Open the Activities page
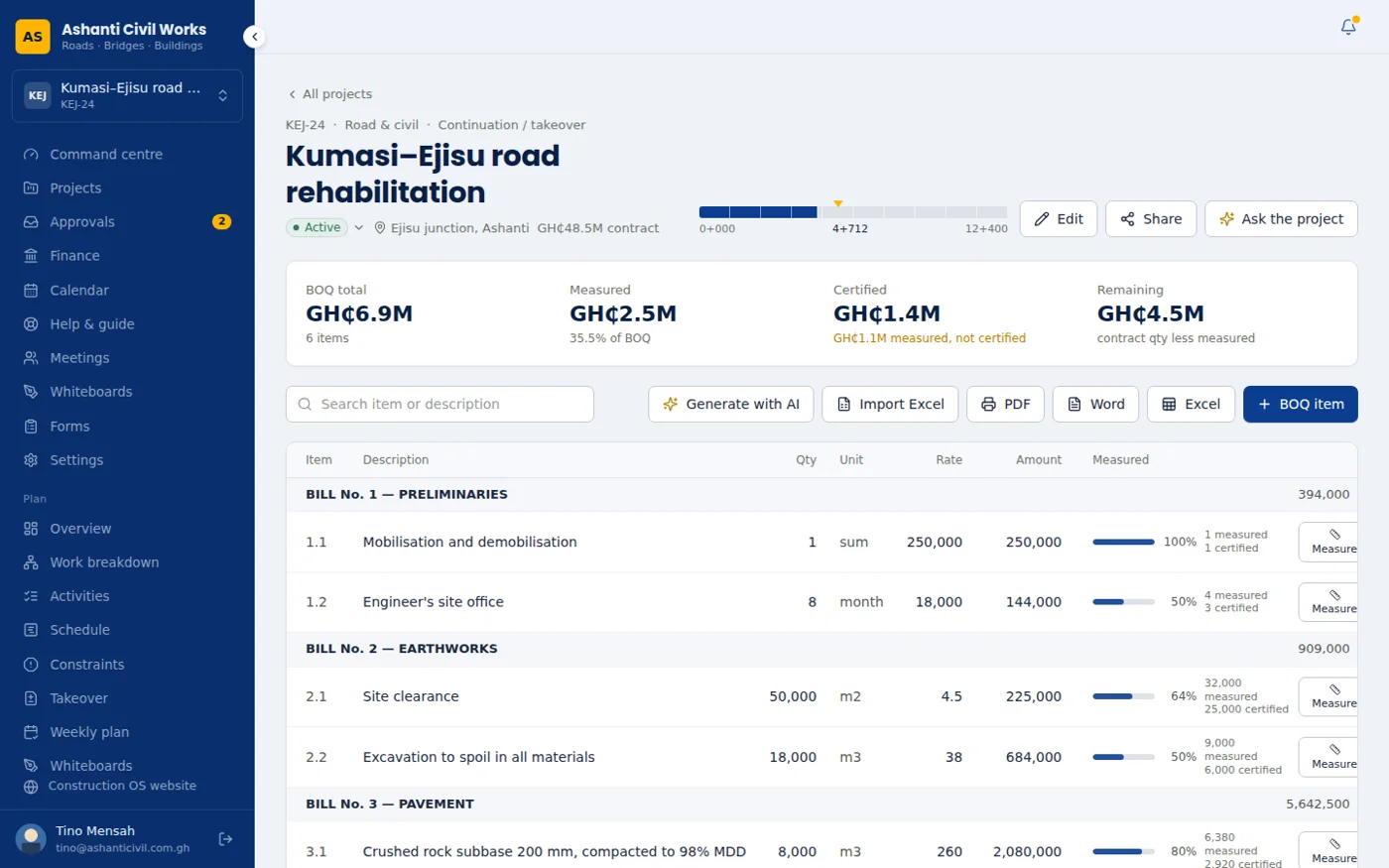Screen dimensions: 1389x868 tap(127, 596)
